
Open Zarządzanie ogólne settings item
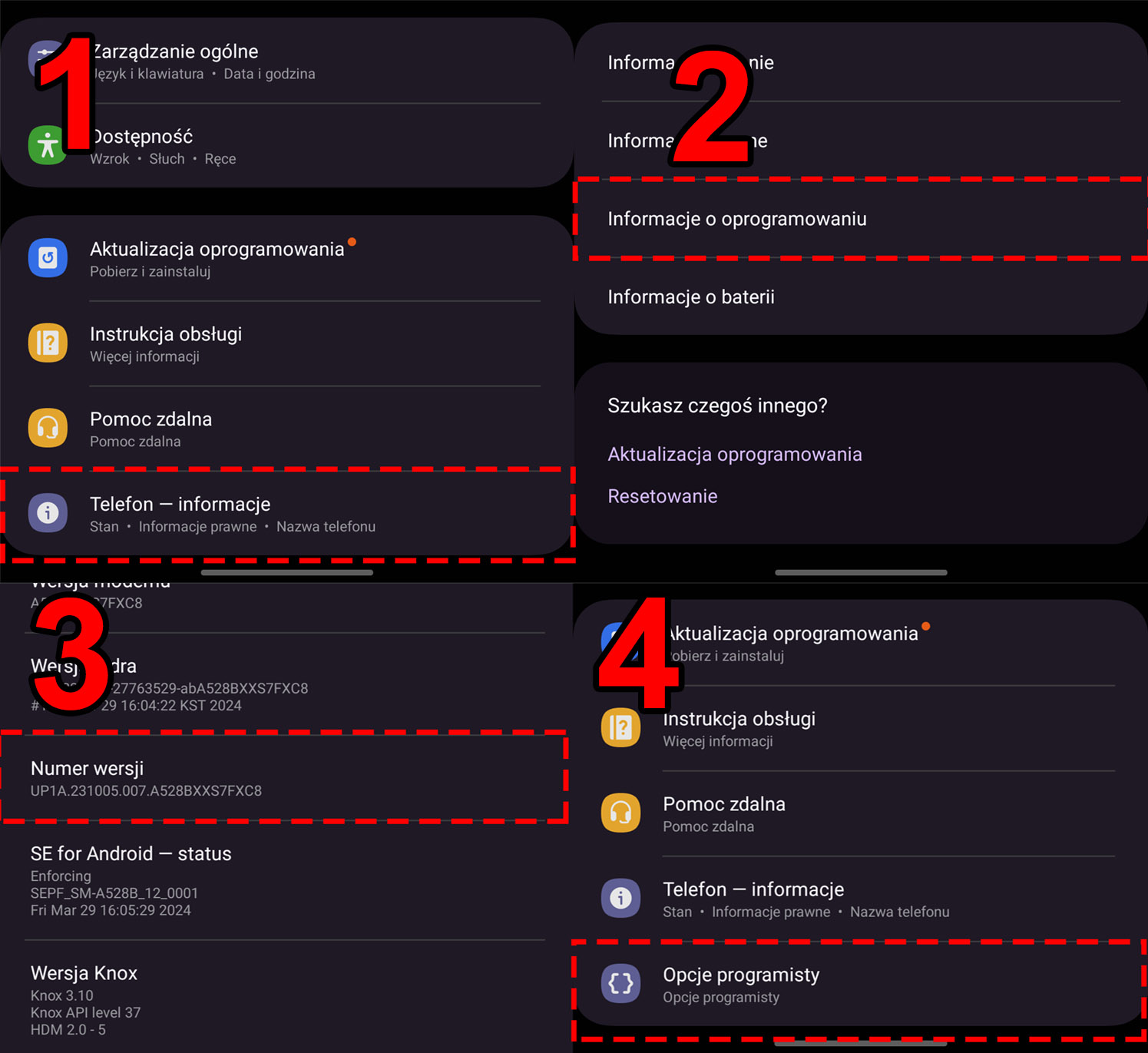pyautogui.click(x=286, y=61)
